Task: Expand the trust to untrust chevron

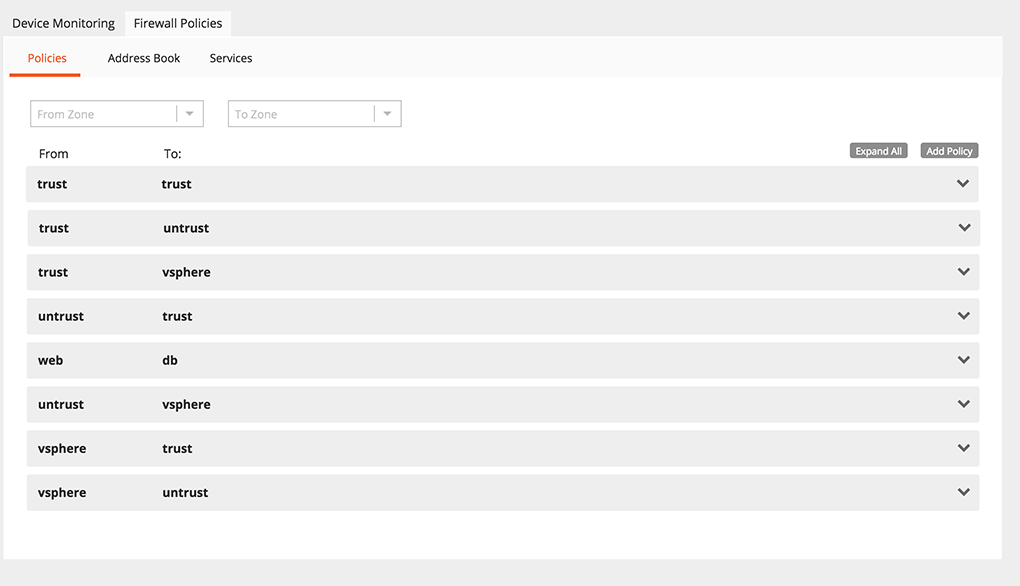Action: point(964,228)
